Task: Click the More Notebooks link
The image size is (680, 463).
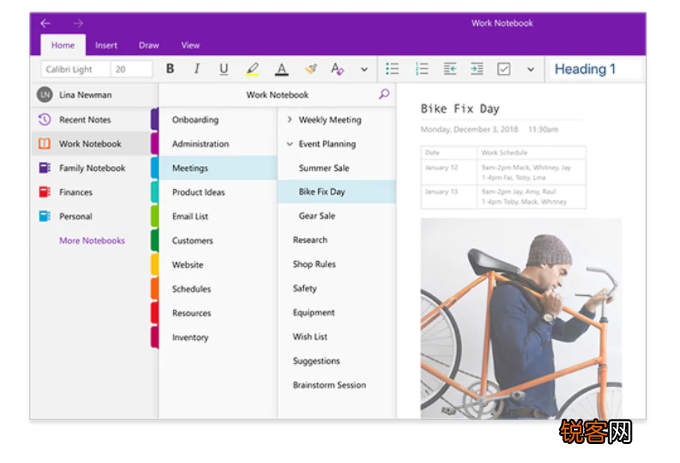Action: point(92,241)
